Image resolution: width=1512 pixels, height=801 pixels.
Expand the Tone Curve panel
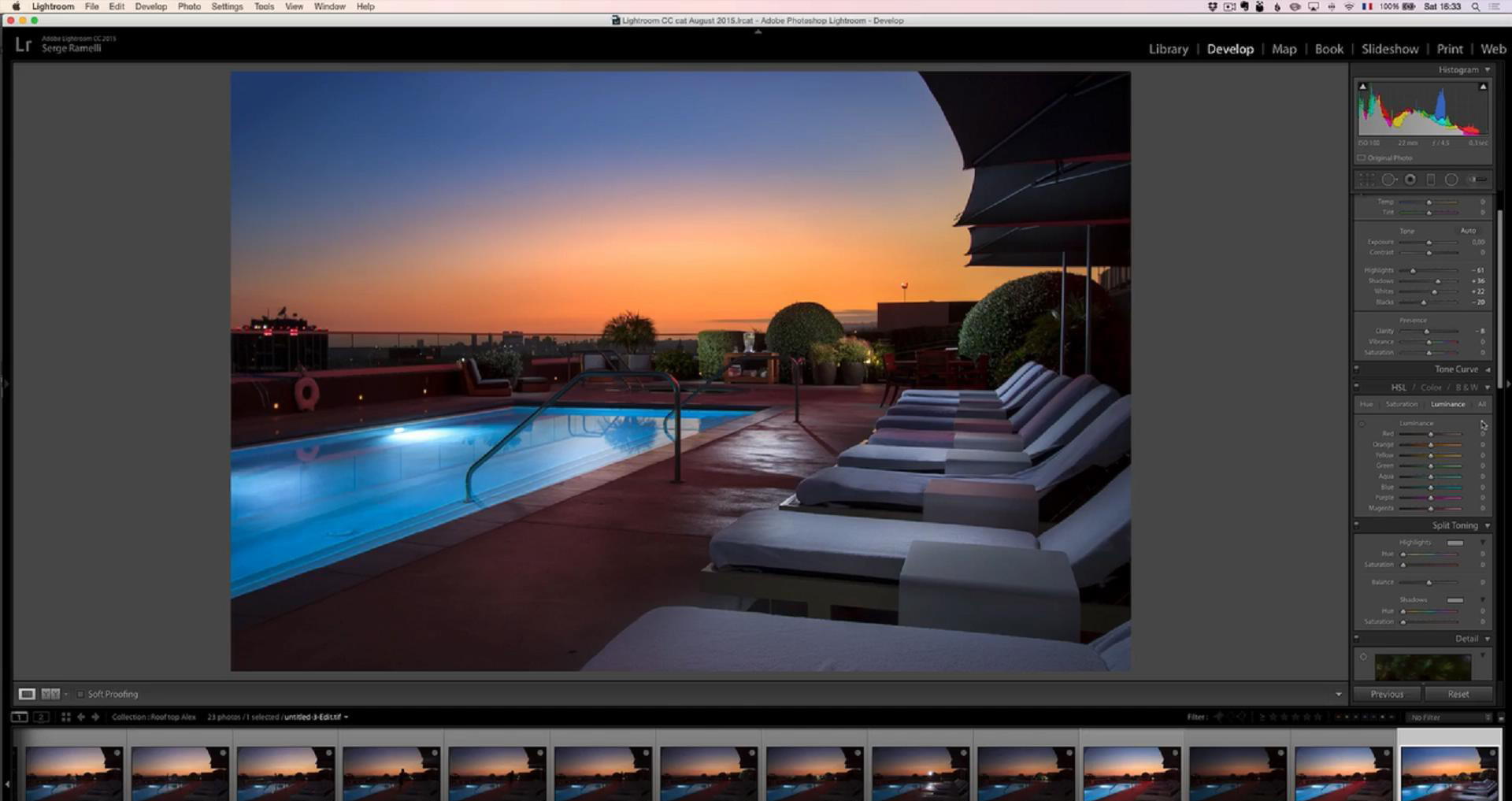1488,369
